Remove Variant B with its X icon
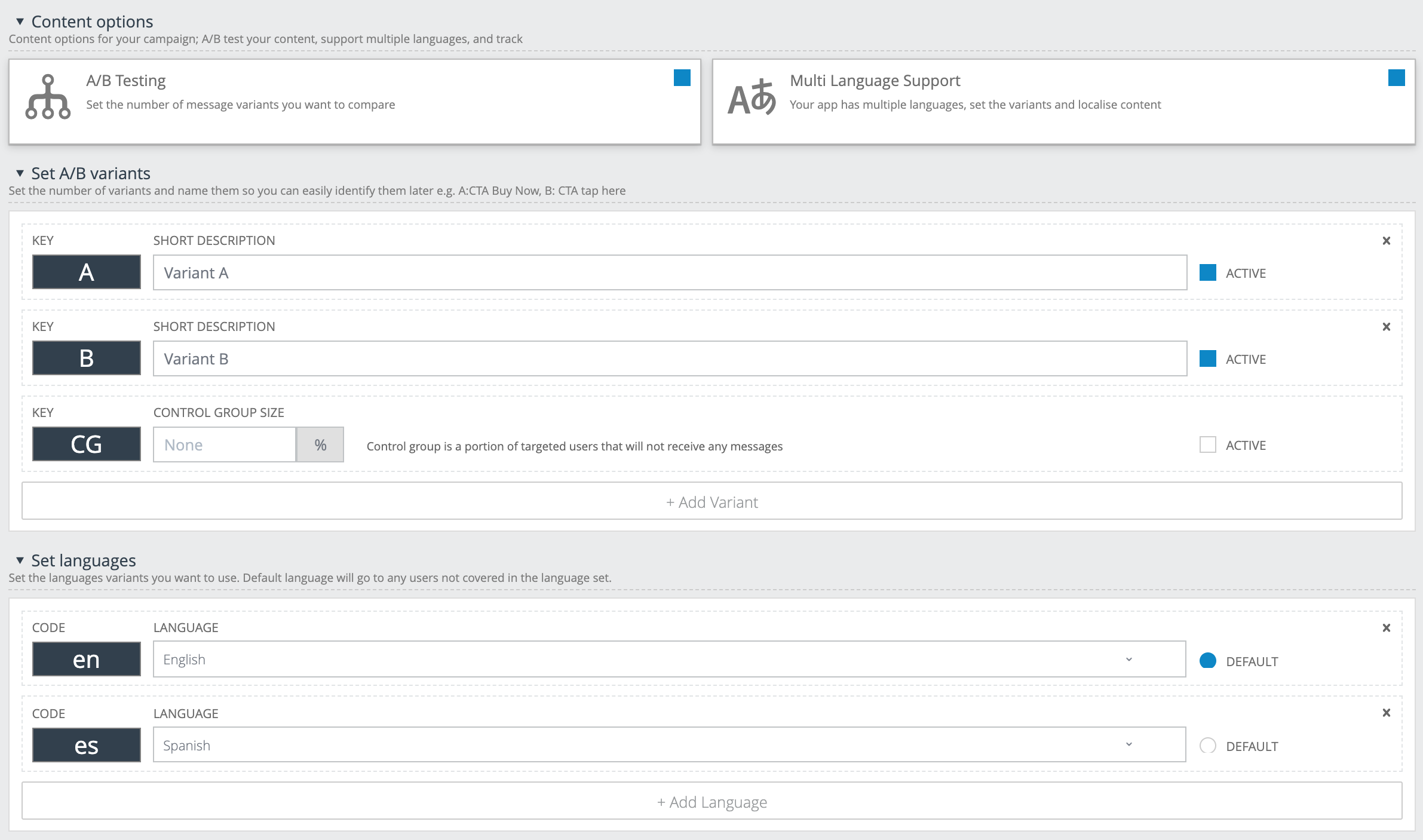 coord(1386,327)
